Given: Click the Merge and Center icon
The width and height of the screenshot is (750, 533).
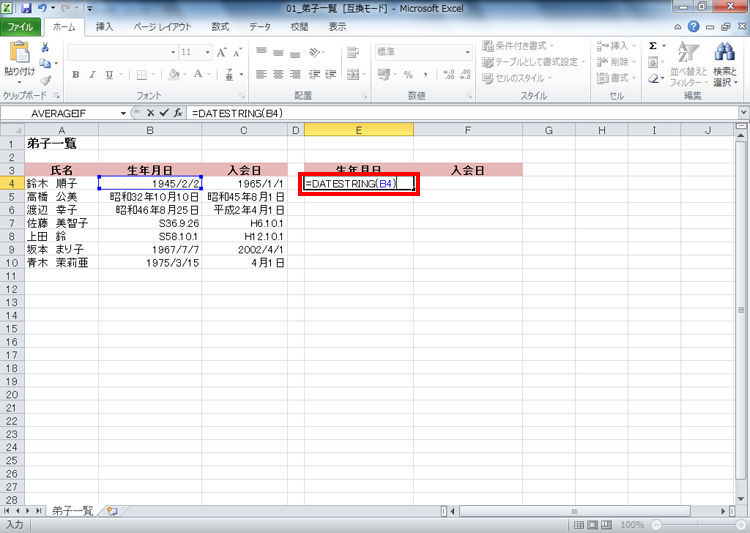Looking at the screenshot, I should (x=353, y=75).
